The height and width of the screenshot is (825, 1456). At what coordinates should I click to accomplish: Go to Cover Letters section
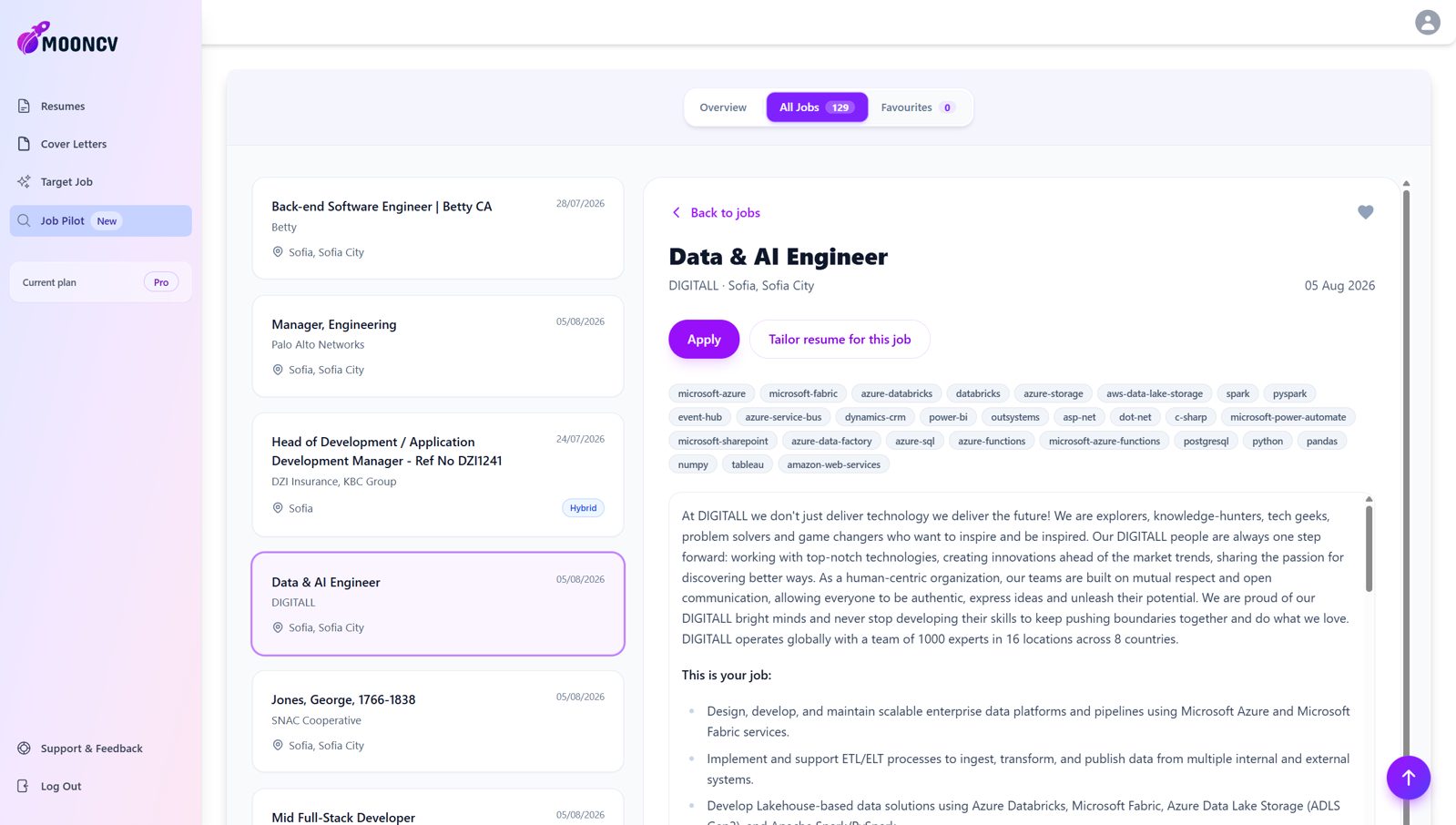pyautogui.click(x=100, y=144)
